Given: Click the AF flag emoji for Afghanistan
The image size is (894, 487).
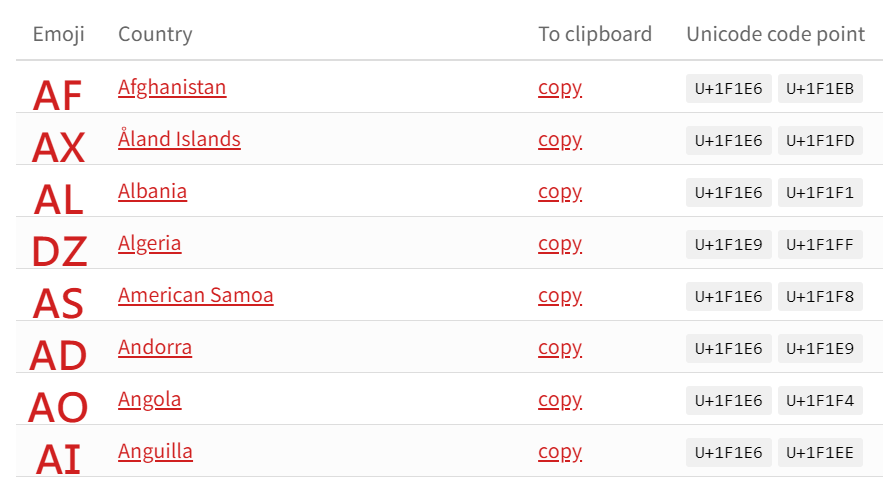Looking at the screenshot, I should 58,95.
